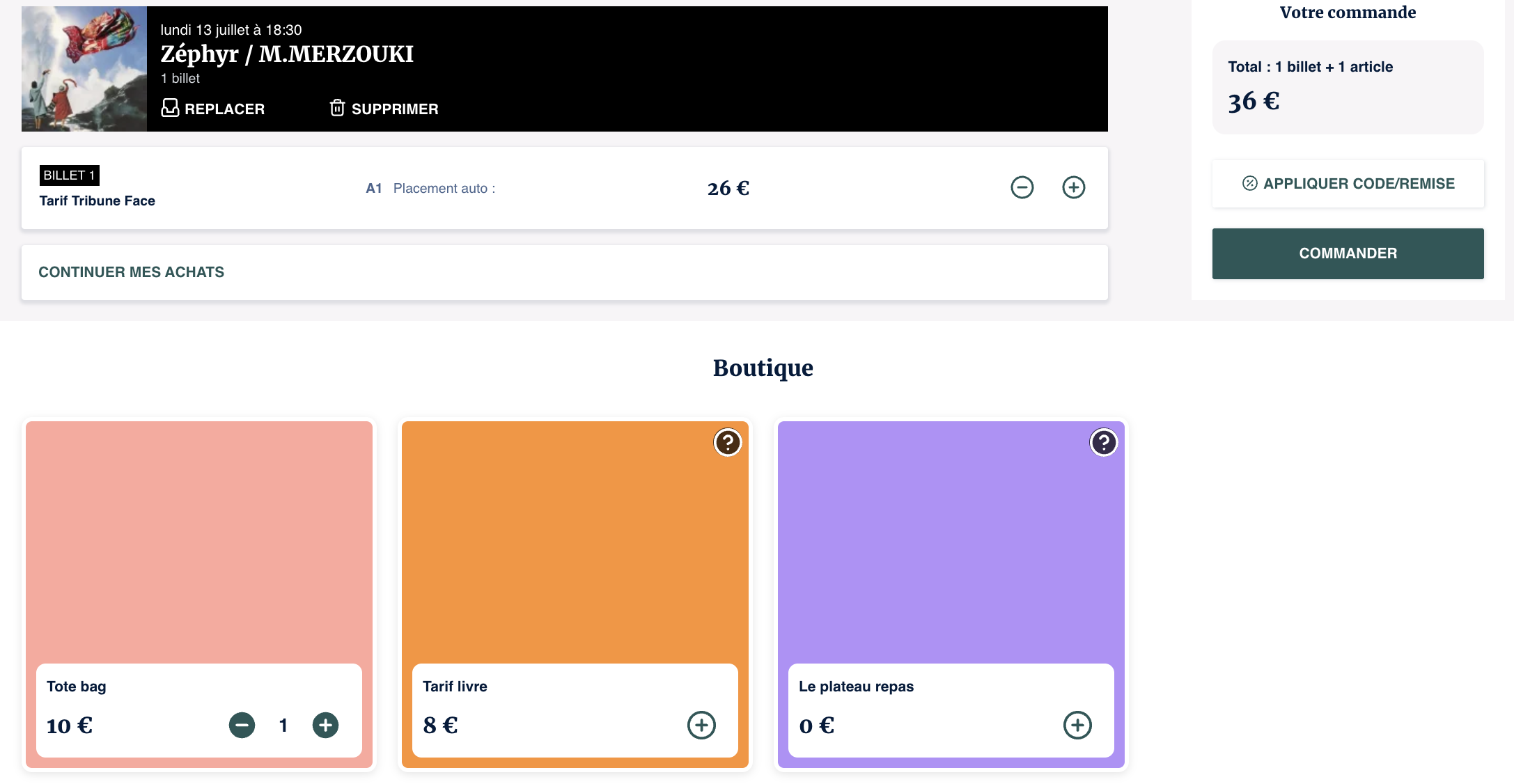Click the Zéphyr / M.MERZOUKI title
Screen dimensions: 1514x784
[x=287, y=54]
